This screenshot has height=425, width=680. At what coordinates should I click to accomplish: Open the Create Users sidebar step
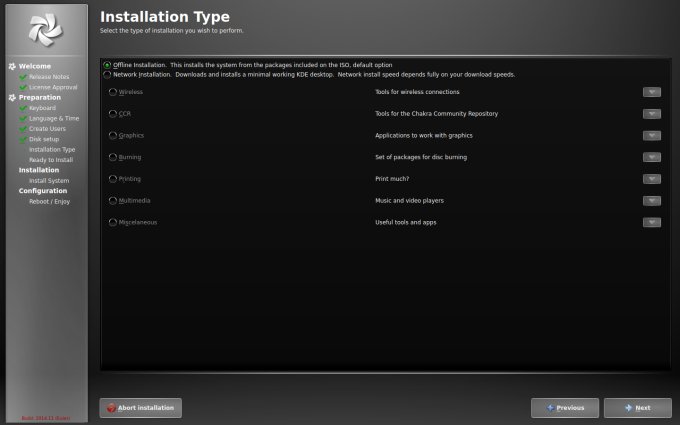coord(47,129)
